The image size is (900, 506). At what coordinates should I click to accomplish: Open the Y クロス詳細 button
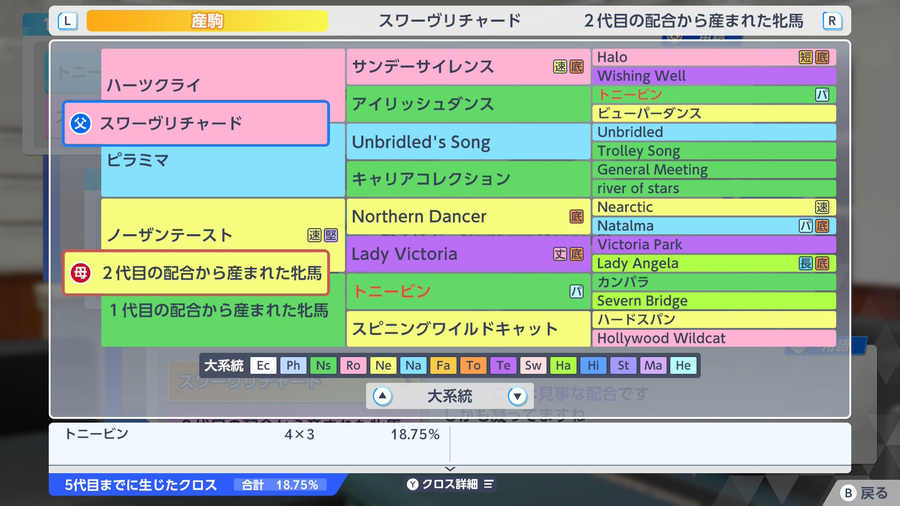point(449,484)
